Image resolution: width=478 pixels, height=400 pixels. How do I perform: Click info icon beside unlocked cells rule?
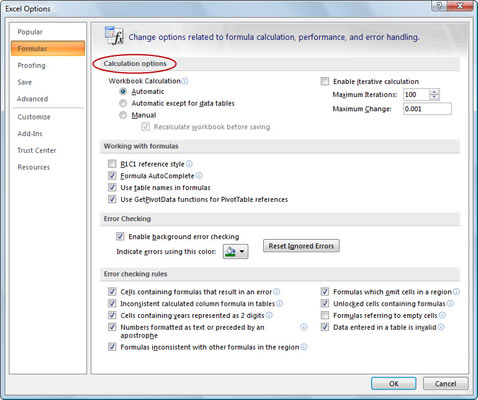[x=450, y=303]
